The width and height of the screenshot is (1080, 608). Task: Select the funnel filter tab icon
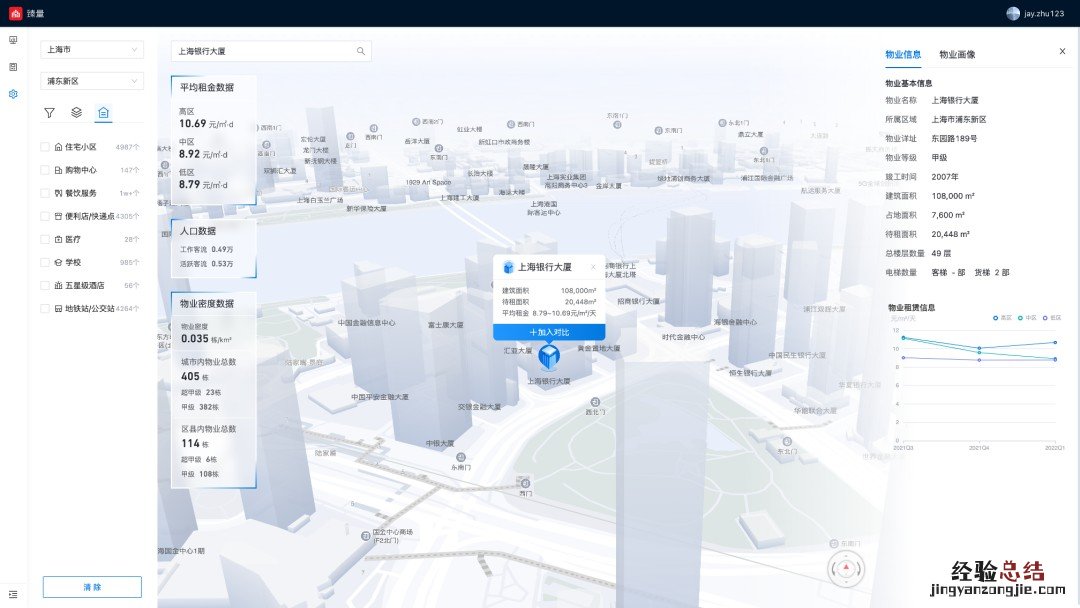tap(50, 113)
